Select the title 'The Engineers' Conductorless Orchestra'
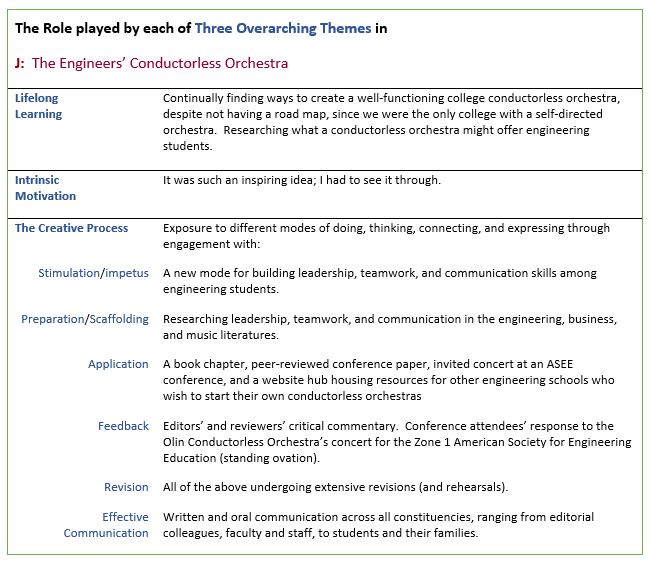This screenshot has height=562, width=651. (160, 63)
